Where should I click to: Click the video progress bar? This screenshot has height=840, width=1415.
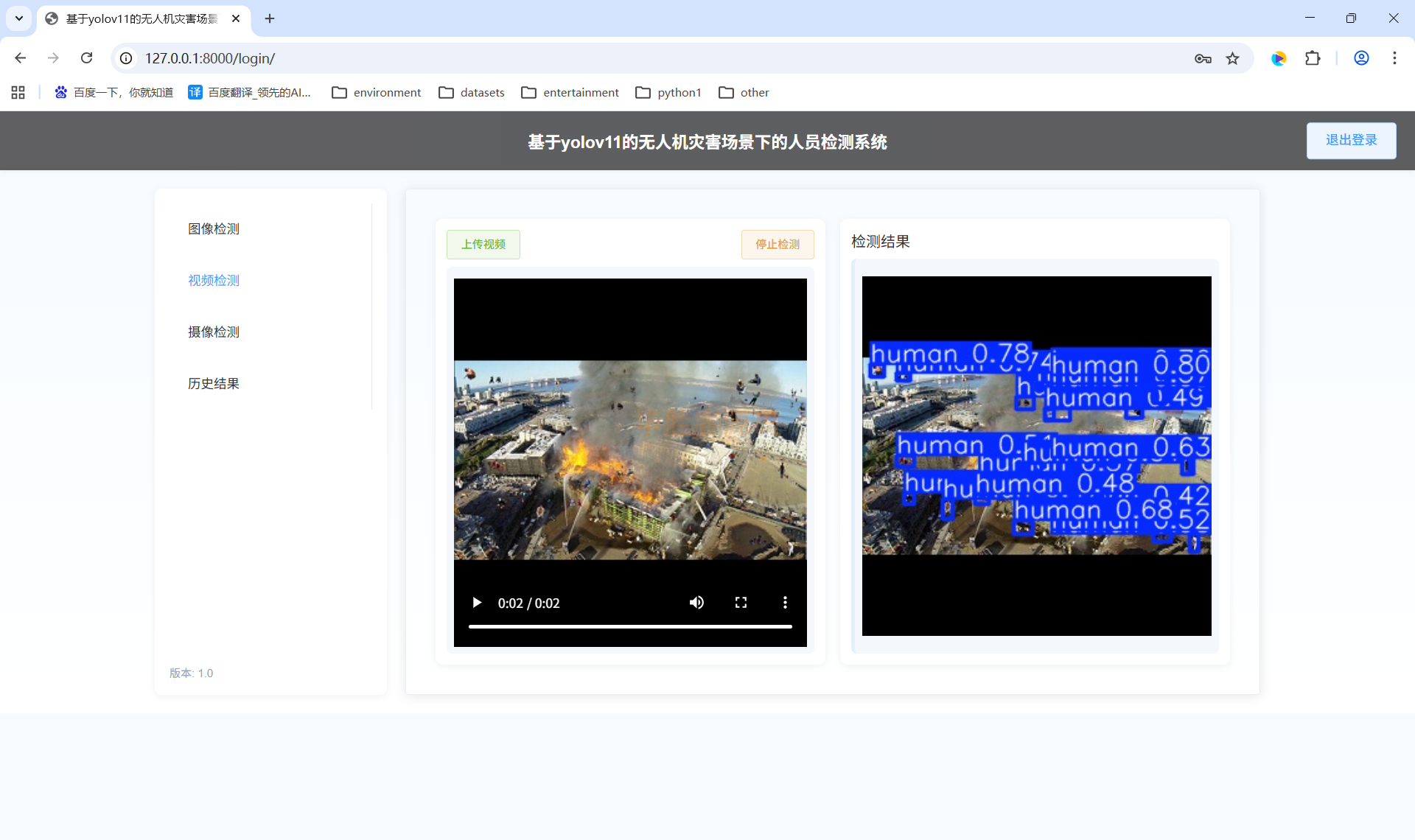tap(630, 626)
